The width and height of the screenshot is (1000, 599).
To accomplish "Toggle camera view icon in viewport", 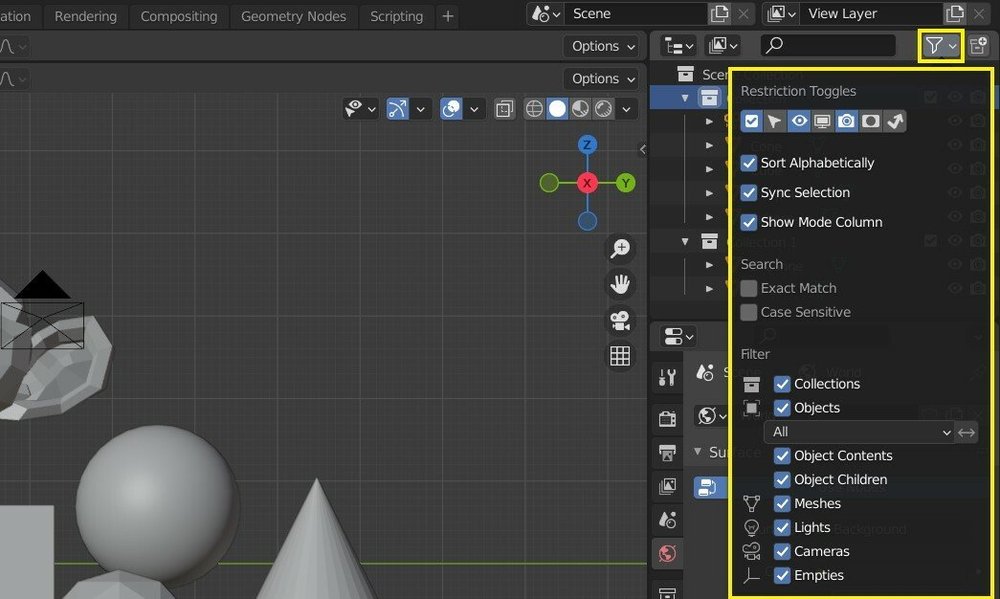I will click(620, 320).
